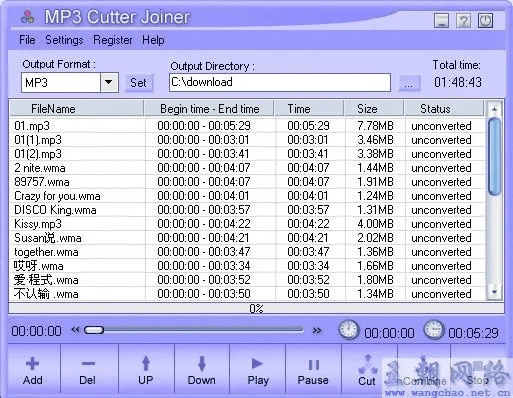The height and width of the screenshot is (398, 513).
Task: Select Crazy for you.wma row
Action: (x=247, y=196)
